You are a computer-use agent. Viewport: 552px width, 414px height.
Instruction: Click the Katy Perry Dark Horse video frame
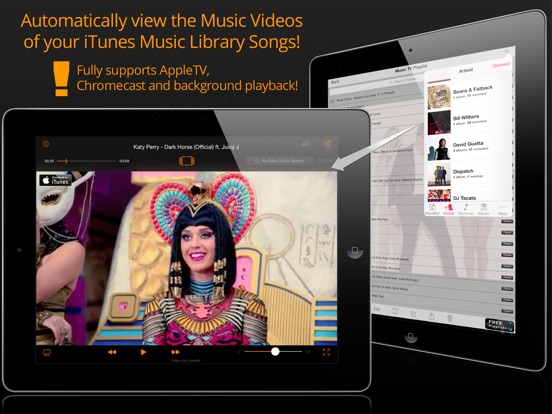tap(187, 258)
